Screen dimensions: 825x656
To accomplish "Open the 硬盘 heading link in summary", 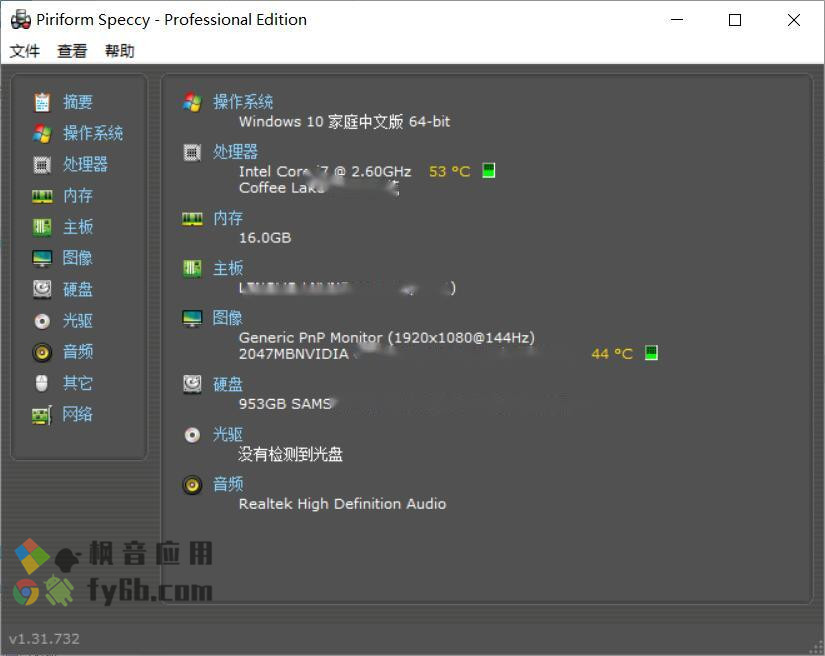I will coord(228,385).
